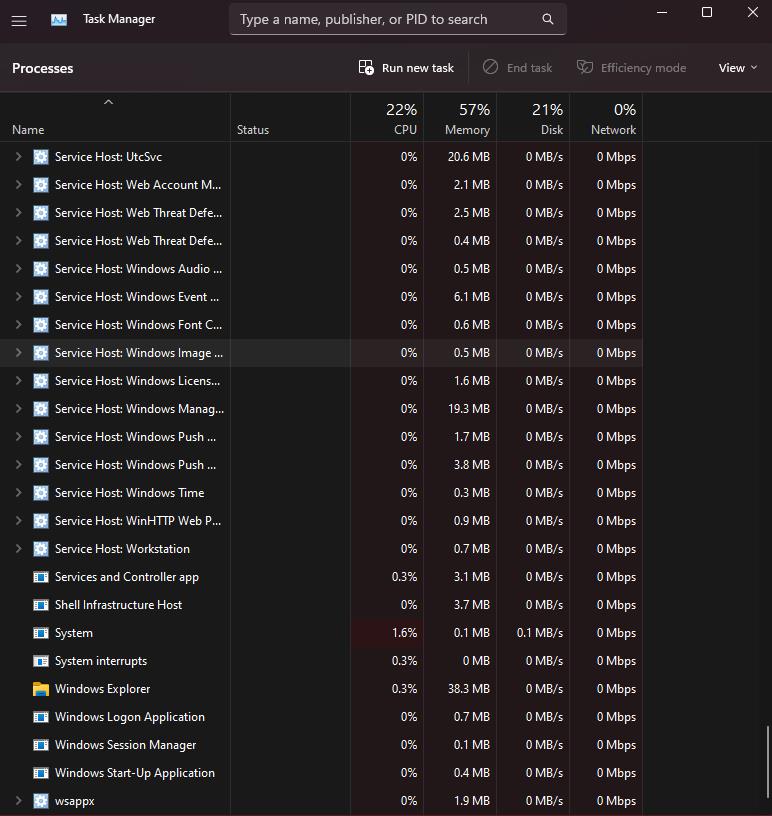
Task: Sort processes by Memory column
Action: [x=460, y=118]
